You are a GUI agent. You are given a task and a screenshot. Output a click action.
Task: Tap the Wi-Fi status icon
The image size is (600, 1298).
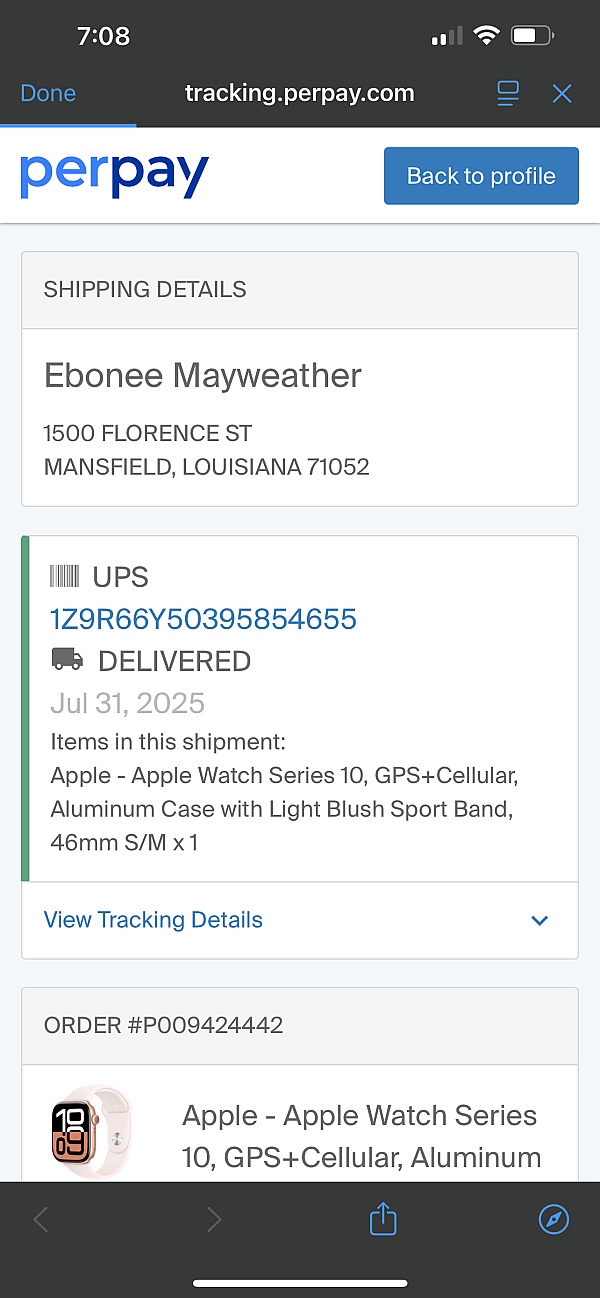[x=487, y=37]
